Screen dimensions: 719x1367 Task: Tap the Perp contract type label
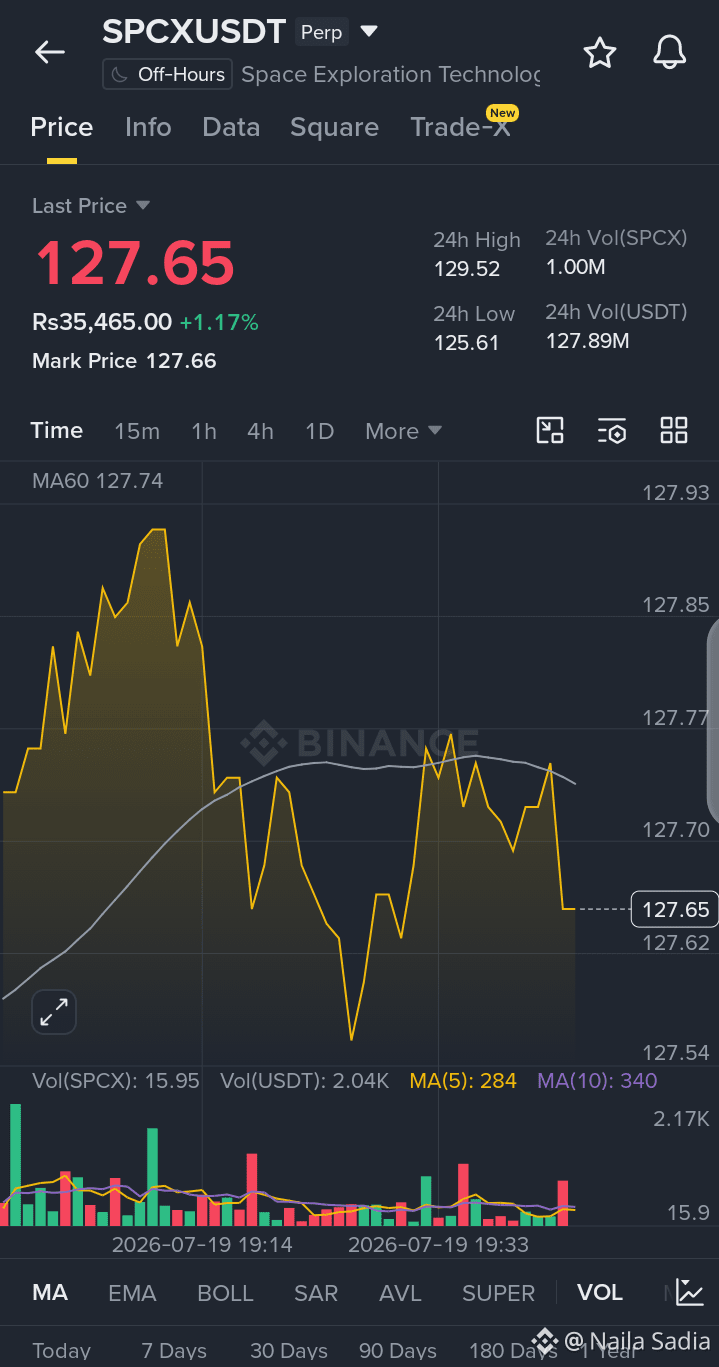click(x=322, y=33)
